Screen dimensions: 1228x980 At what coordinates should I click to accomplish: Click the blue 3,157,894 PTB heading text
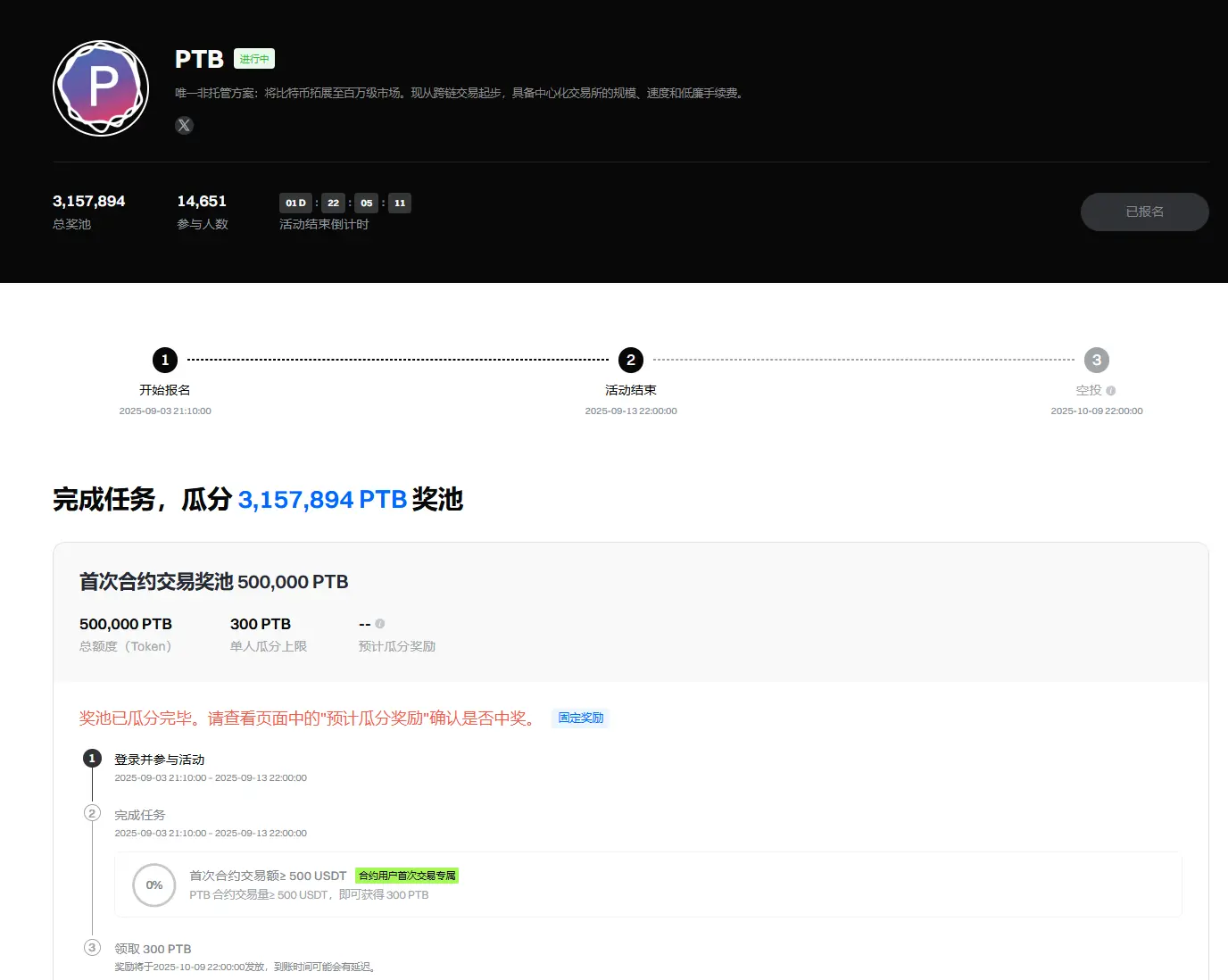pyautogui.click(x=322, y=499)
